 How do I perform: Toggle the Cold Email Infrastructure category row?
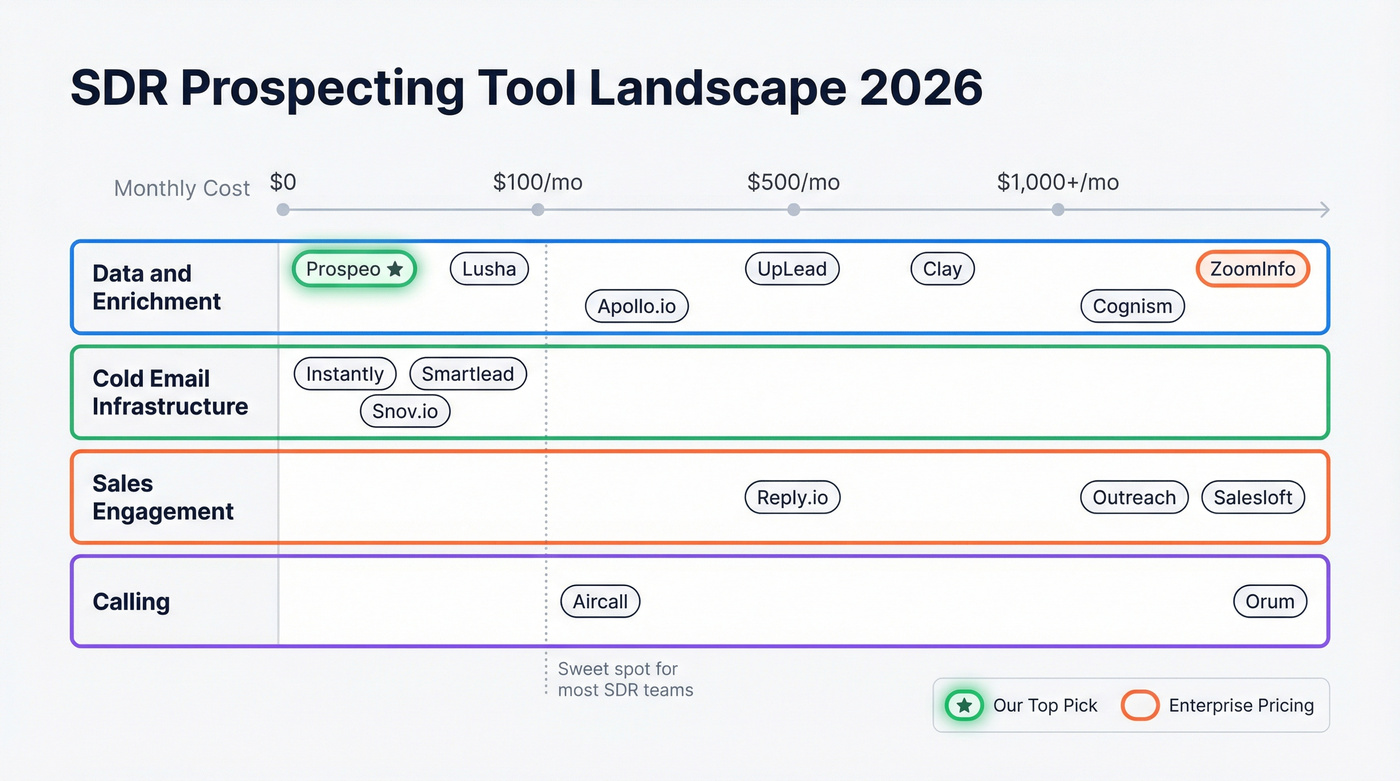point(171,392)
